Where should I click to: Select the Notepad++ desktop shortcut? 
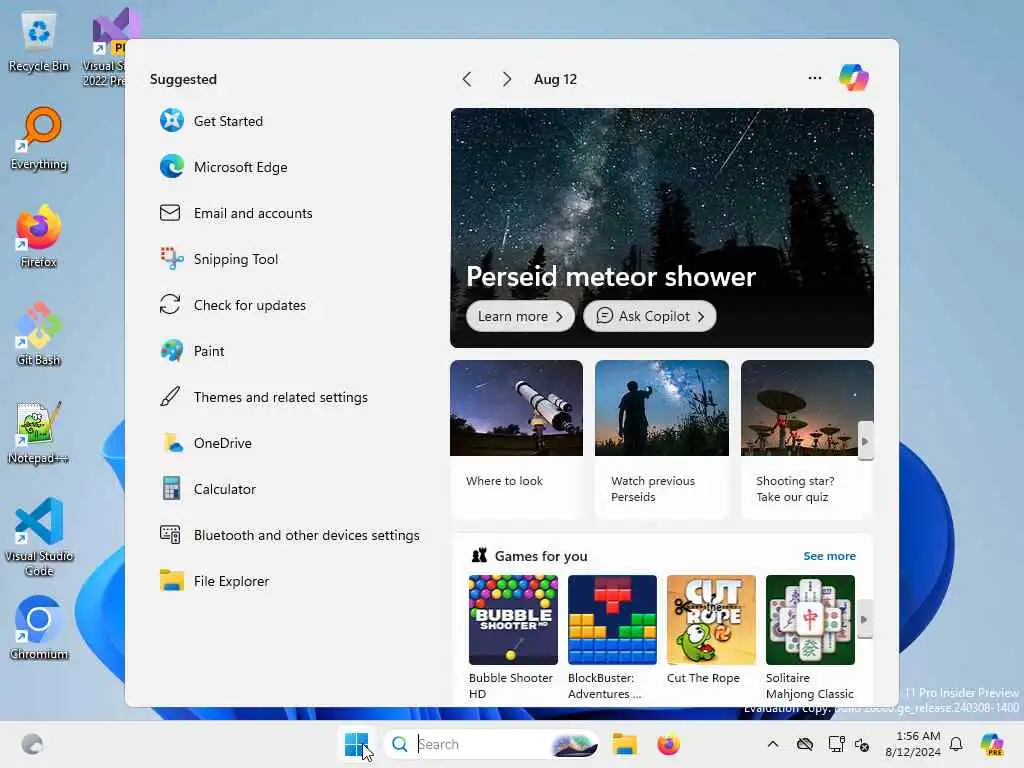[39, 432]
